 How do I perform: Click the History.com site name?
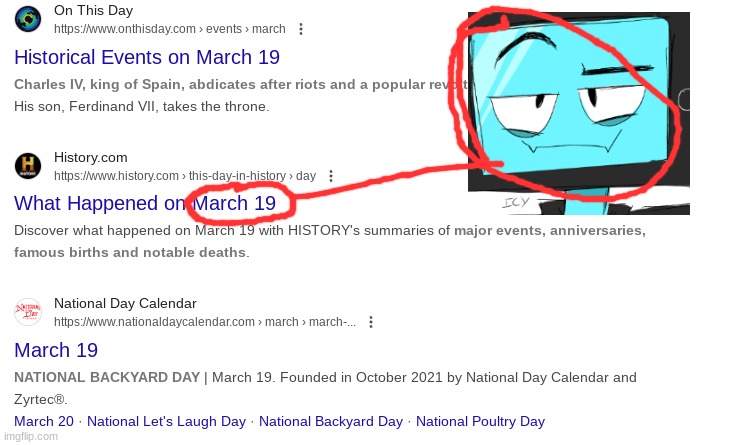[91, 158]
